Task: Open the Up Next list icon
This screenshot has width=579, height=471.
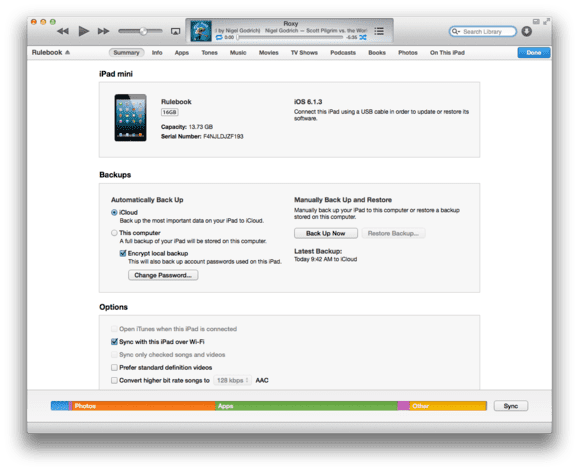Action: coord(379,31)
